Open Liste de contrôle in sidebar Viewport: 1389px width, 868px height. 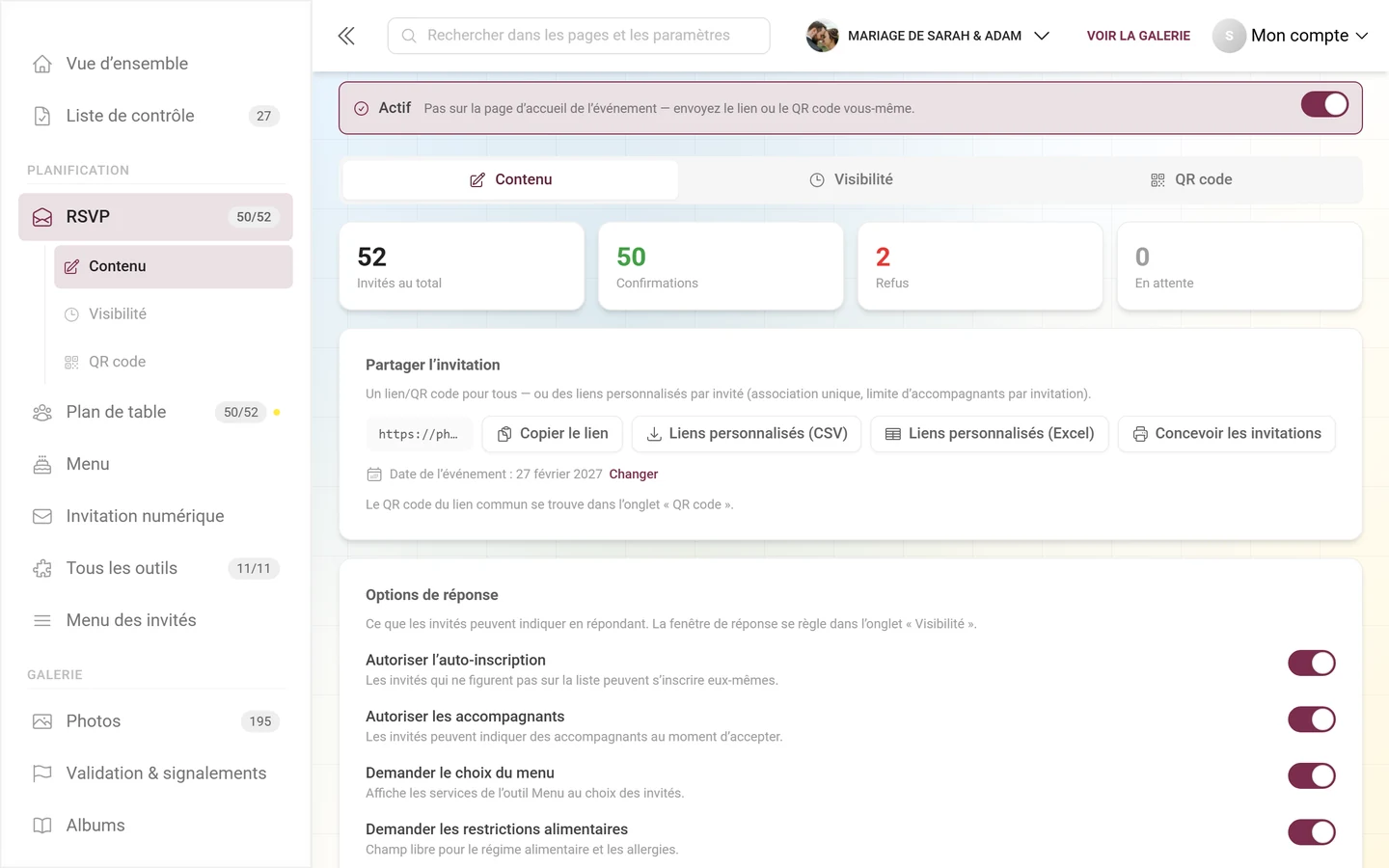[x=155, y=116]
